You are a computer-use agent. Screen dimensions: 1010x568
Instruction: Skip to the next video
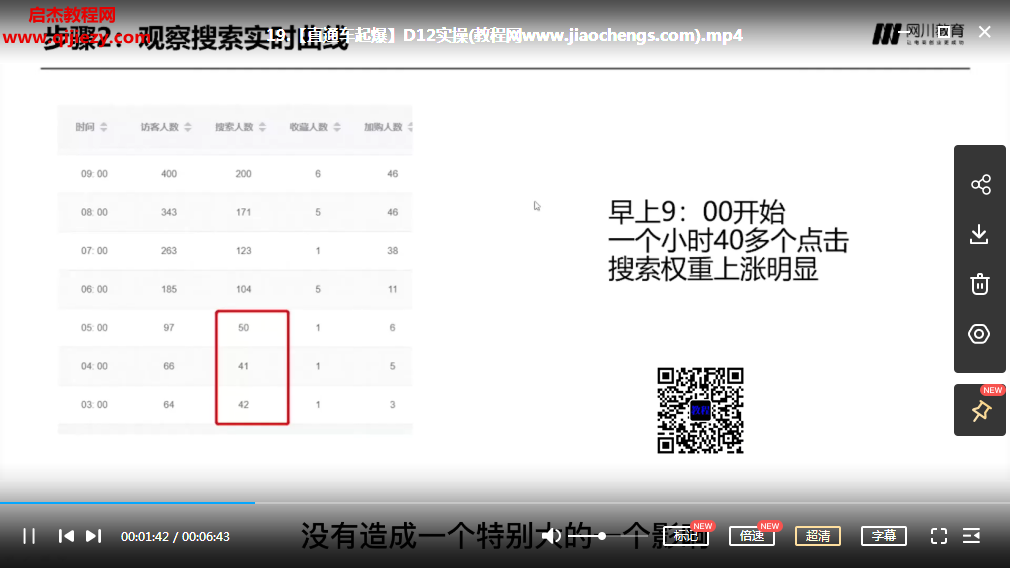(x=94, y=536)
